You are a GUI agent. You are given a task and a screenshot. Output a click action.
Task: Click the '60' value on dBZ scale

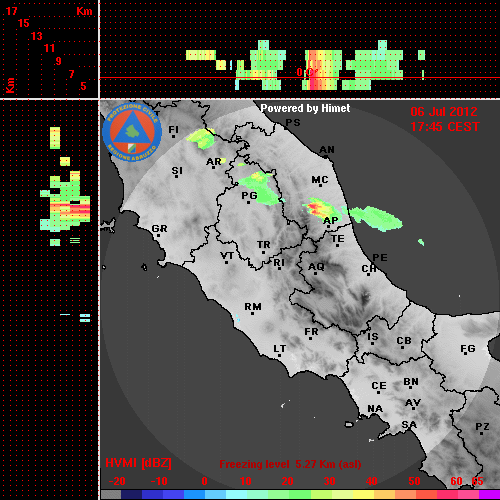(x=456, y=481)
